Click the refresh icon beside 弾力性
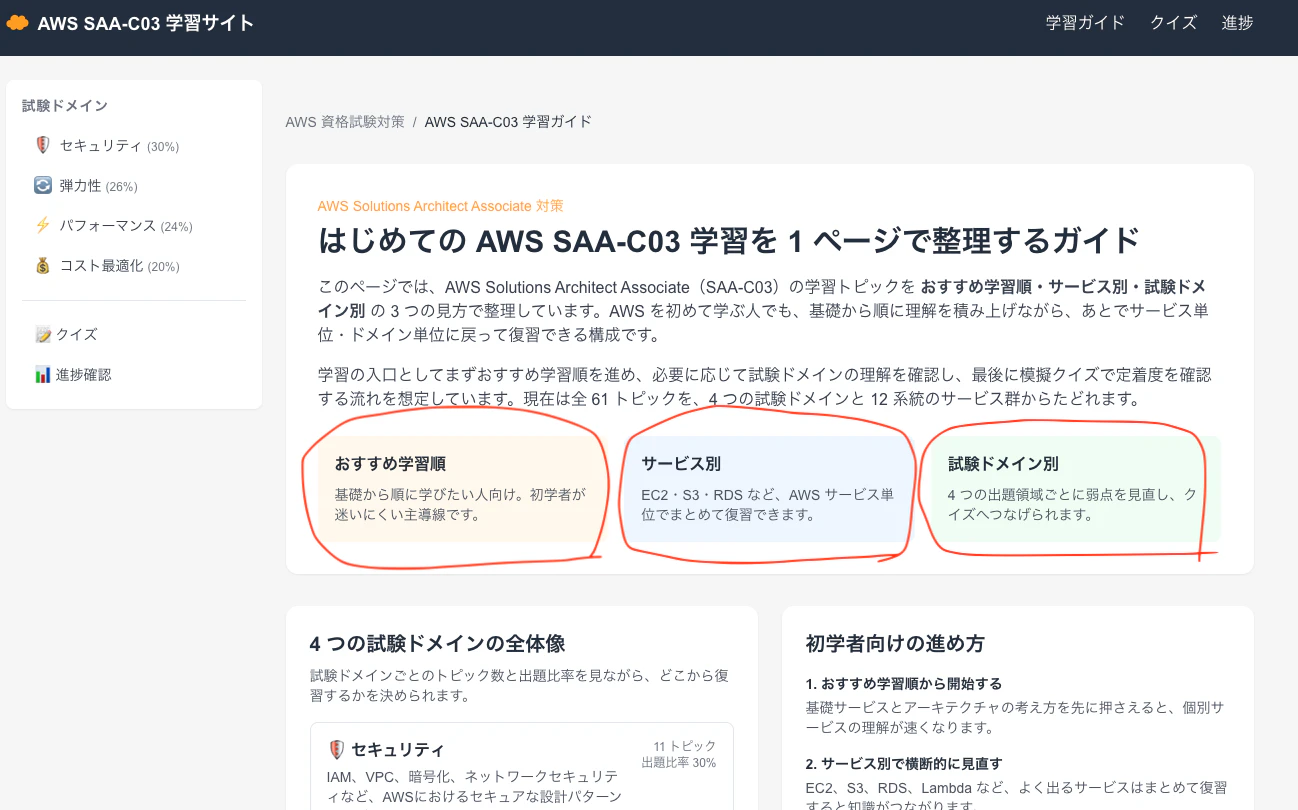This screenshot has width=1298, height=810. click(x=42, y=185)
